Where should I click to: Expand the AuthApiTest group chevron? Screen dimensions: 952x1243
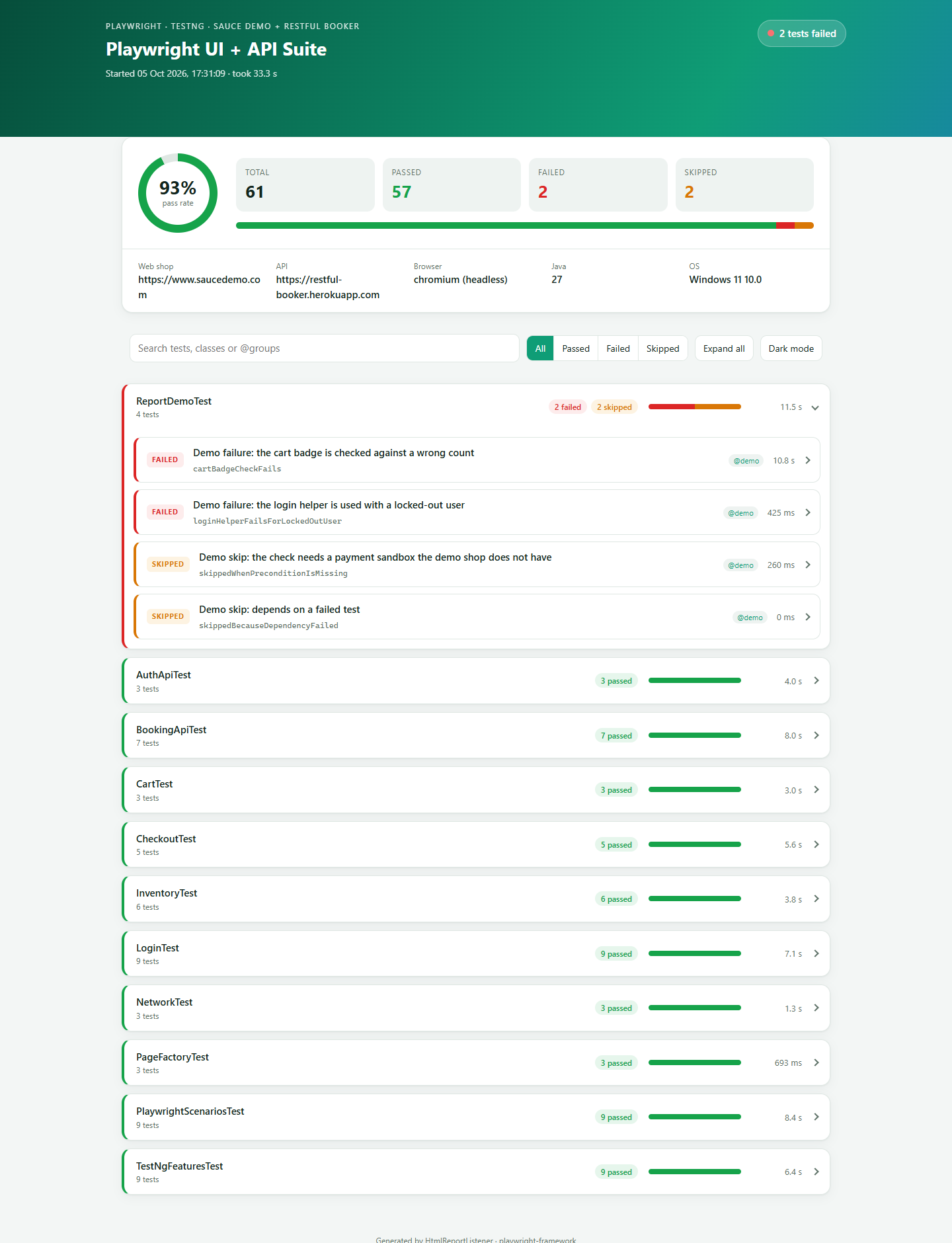pyautogui.click(x=816, y=680)
